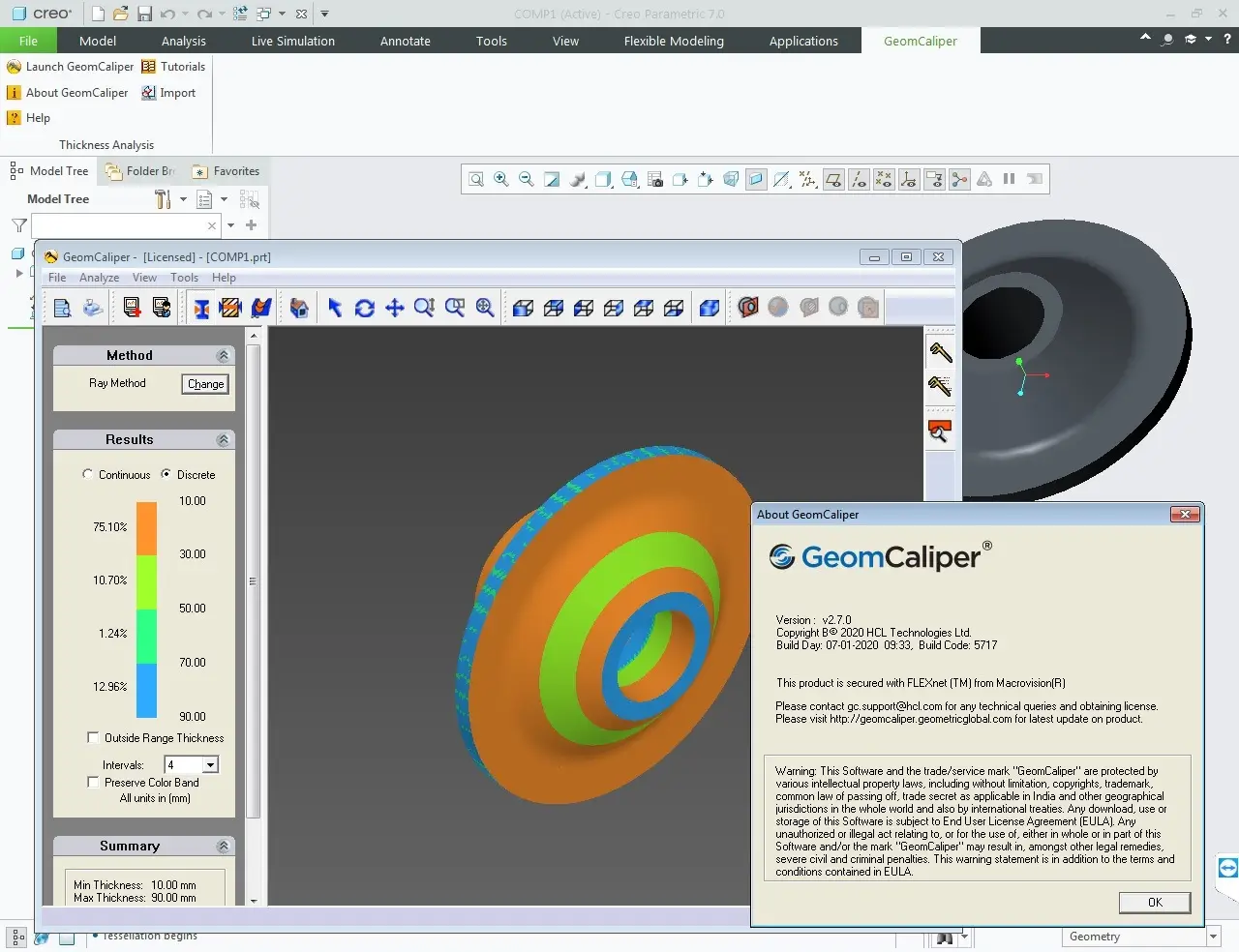Click the Save disk icon in Creo quick access bar
This screenshot has height=952, width=1239.
click(x=144, y=14)
